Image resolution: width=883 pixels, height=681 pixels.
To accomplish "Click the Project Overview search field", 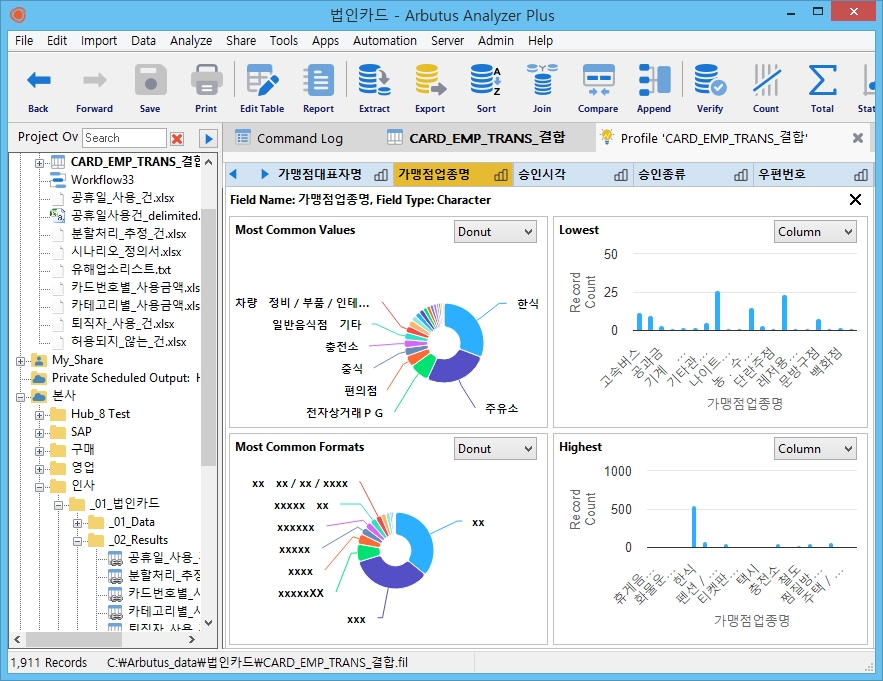I will 124,138.
